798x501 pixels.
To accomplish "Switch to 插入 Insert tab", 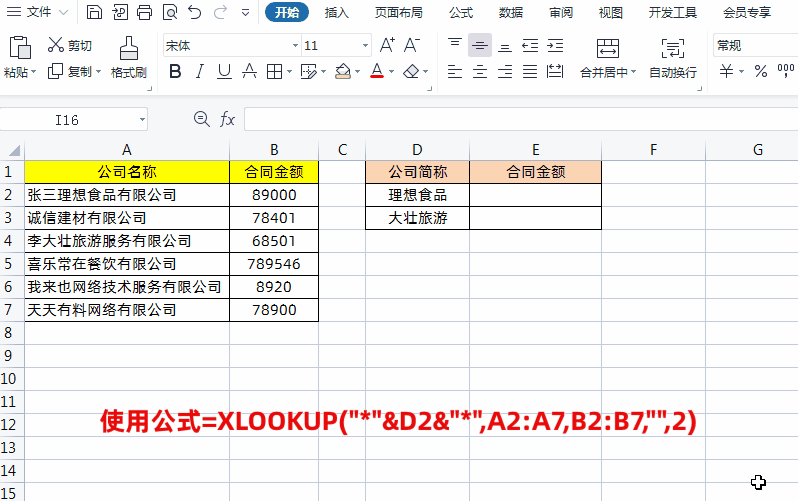I will pos(336,12).
